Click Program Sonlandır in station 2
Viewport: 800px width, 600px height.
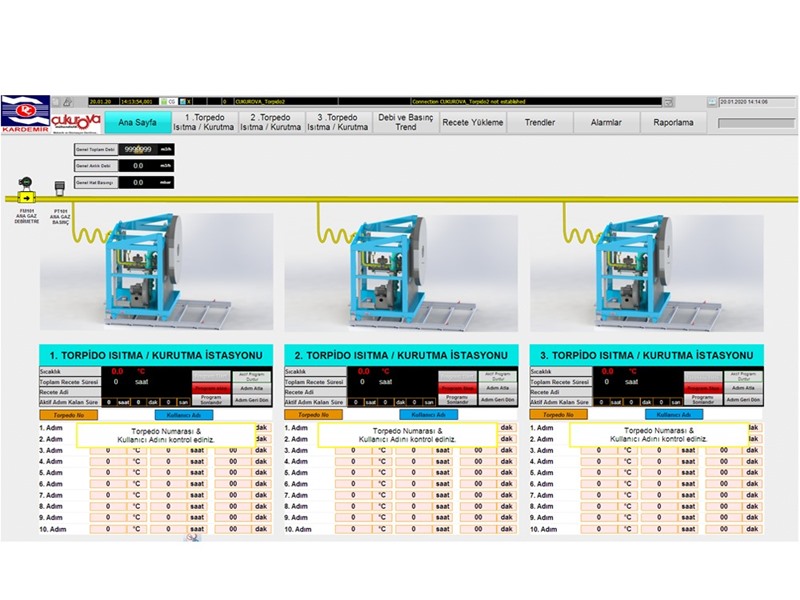point(457,400)
